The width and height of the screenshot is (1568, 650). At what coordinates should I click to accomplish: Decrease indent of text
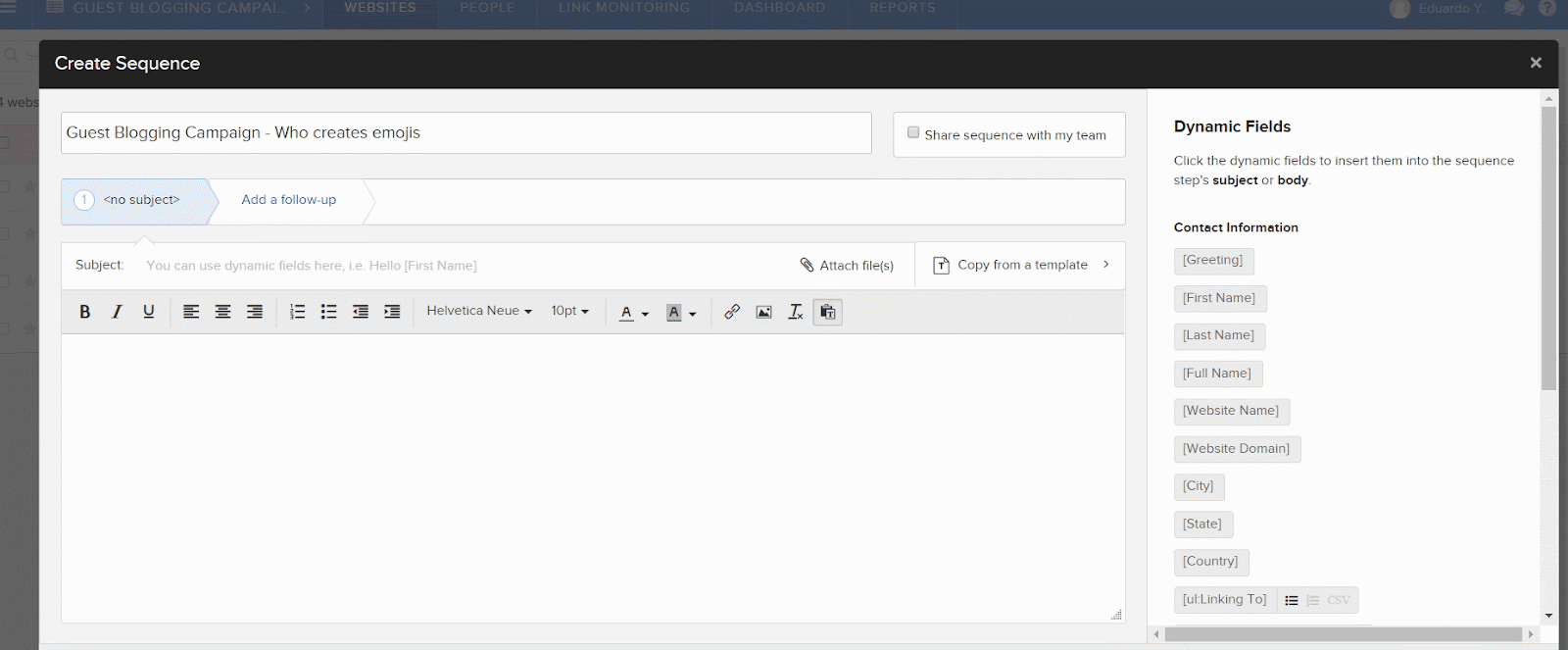[x=361, y=312]
